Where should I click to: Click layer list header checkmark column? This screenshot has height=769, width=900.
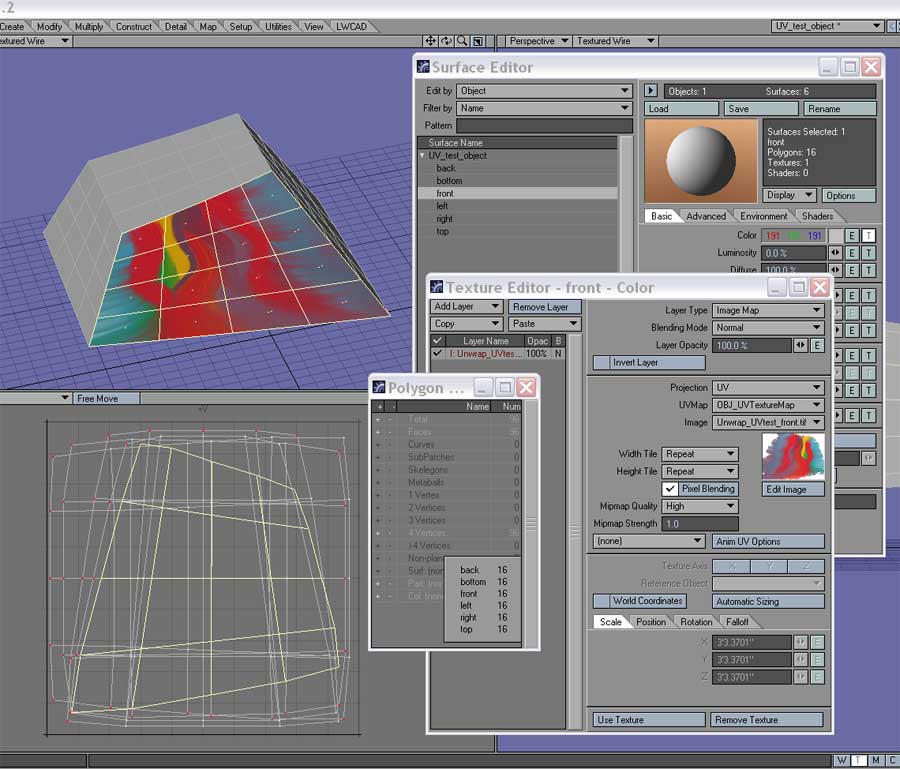pyautogui.click(x=437, y=341)
